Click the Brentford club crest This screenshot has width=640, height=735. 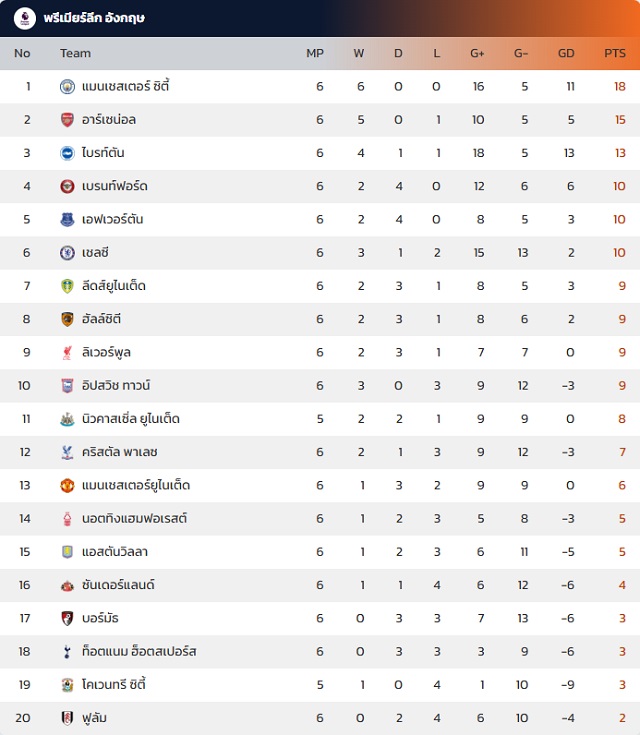click(68, 187)
